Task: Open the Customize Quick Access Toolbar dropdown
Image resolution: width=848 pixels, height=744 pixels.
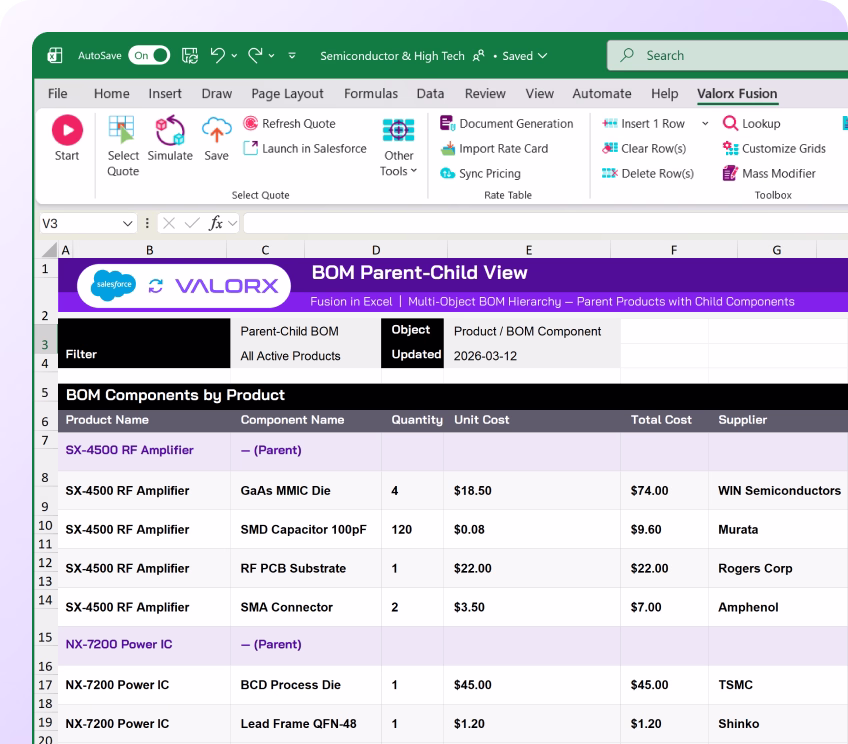Action: click(292, 56)
